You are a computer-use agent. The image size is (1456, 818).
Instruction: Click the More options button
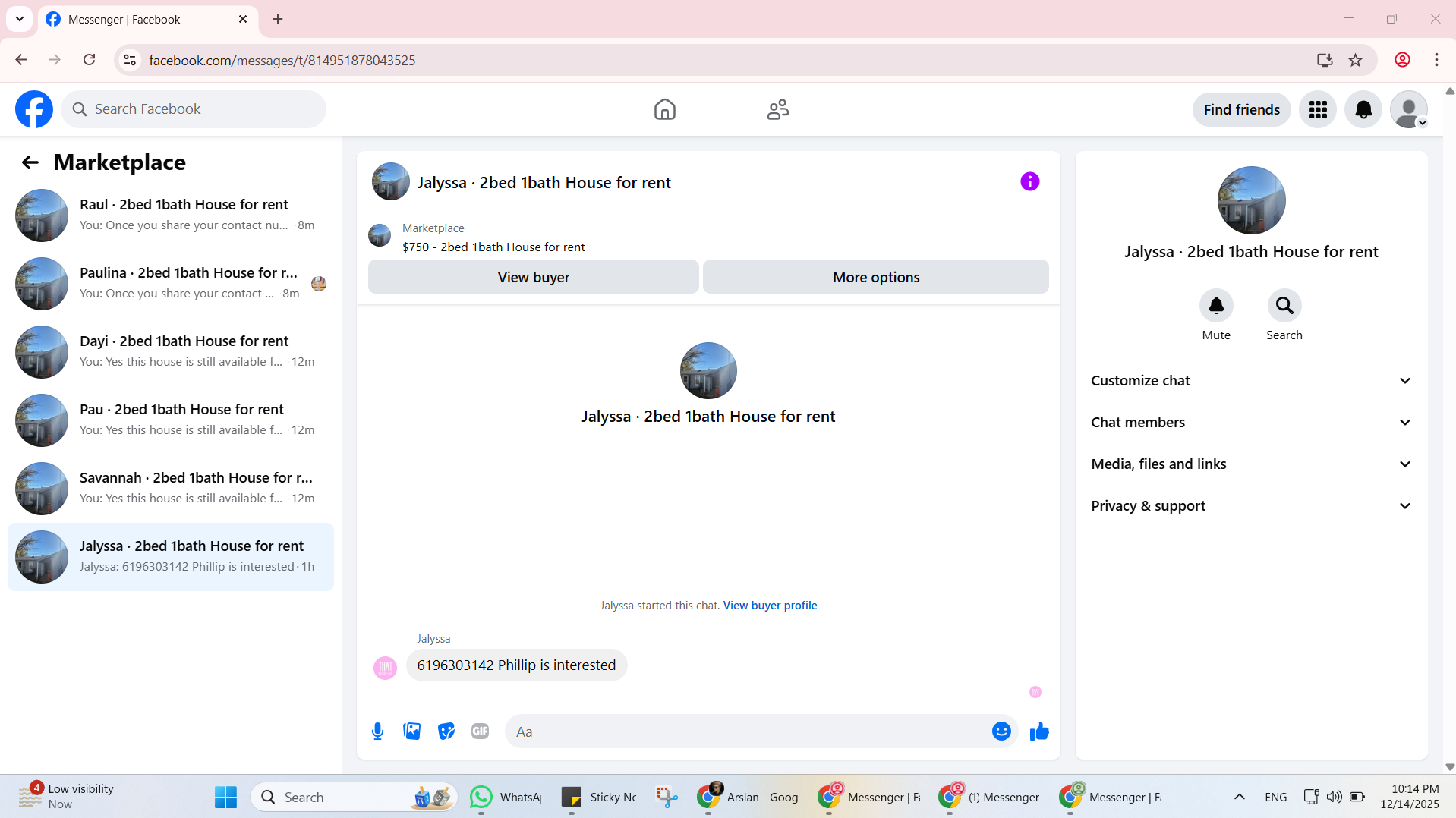coord(875,277)
